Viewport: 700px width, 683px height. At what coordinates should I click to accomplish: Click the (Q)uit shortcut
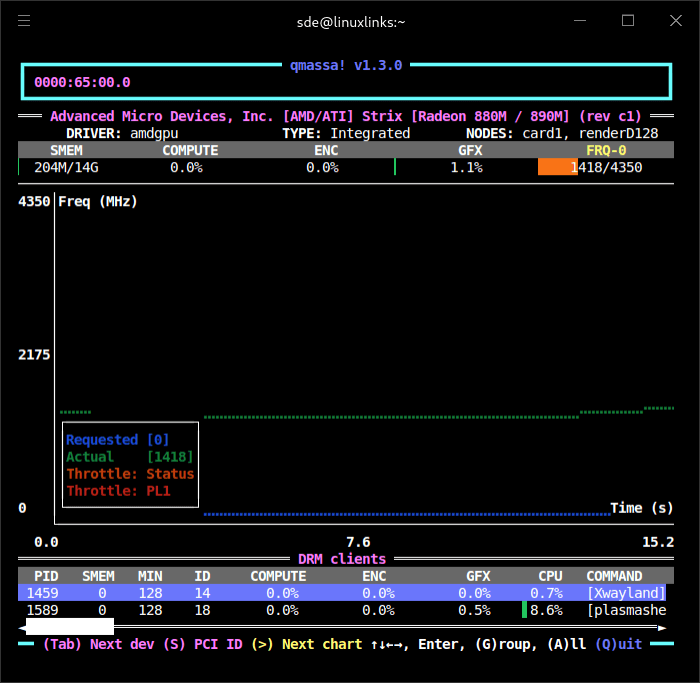click(x=618, y=644)
